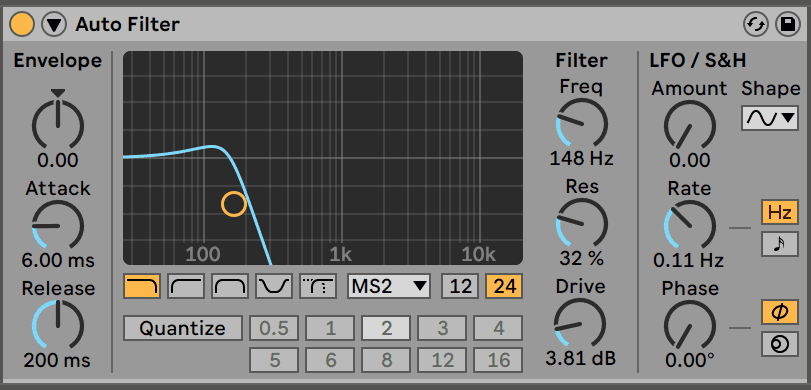Click the Envelope 0.00 amount value

58,160
